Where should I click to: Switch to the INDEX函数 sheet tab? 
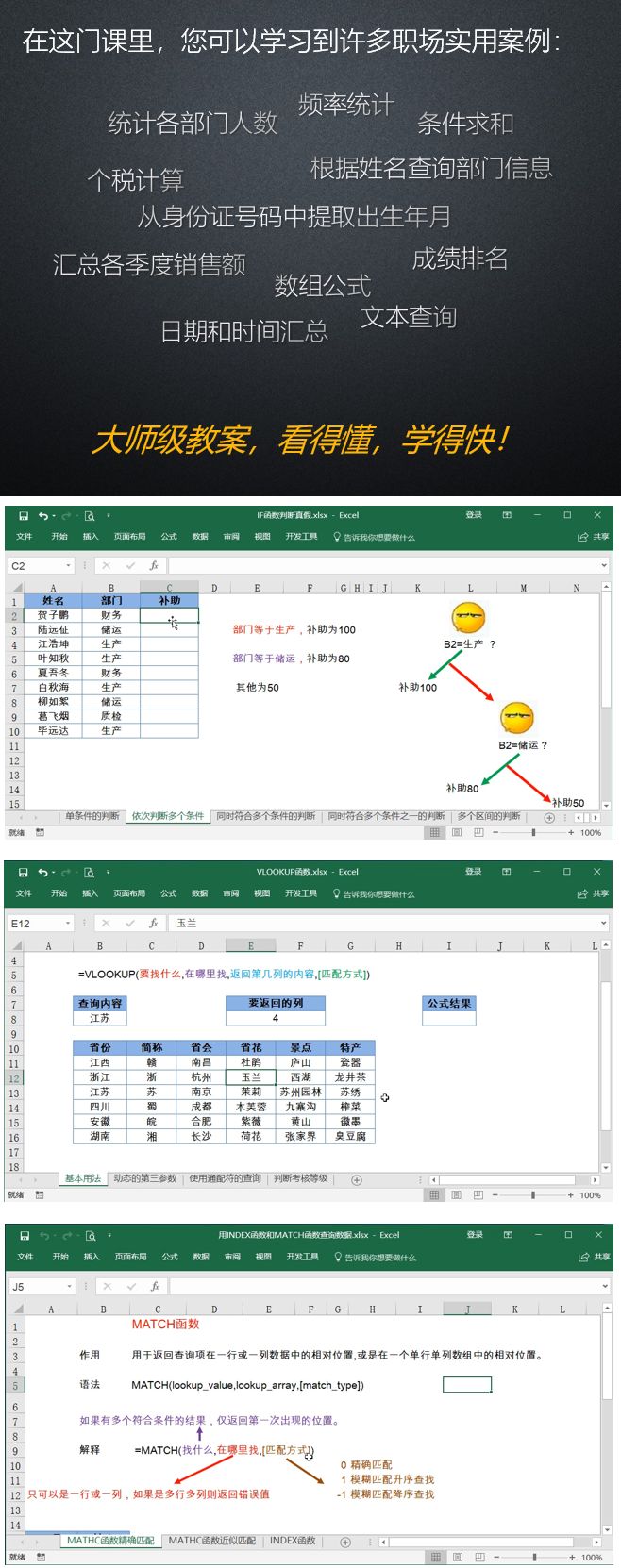[293, 1541]
